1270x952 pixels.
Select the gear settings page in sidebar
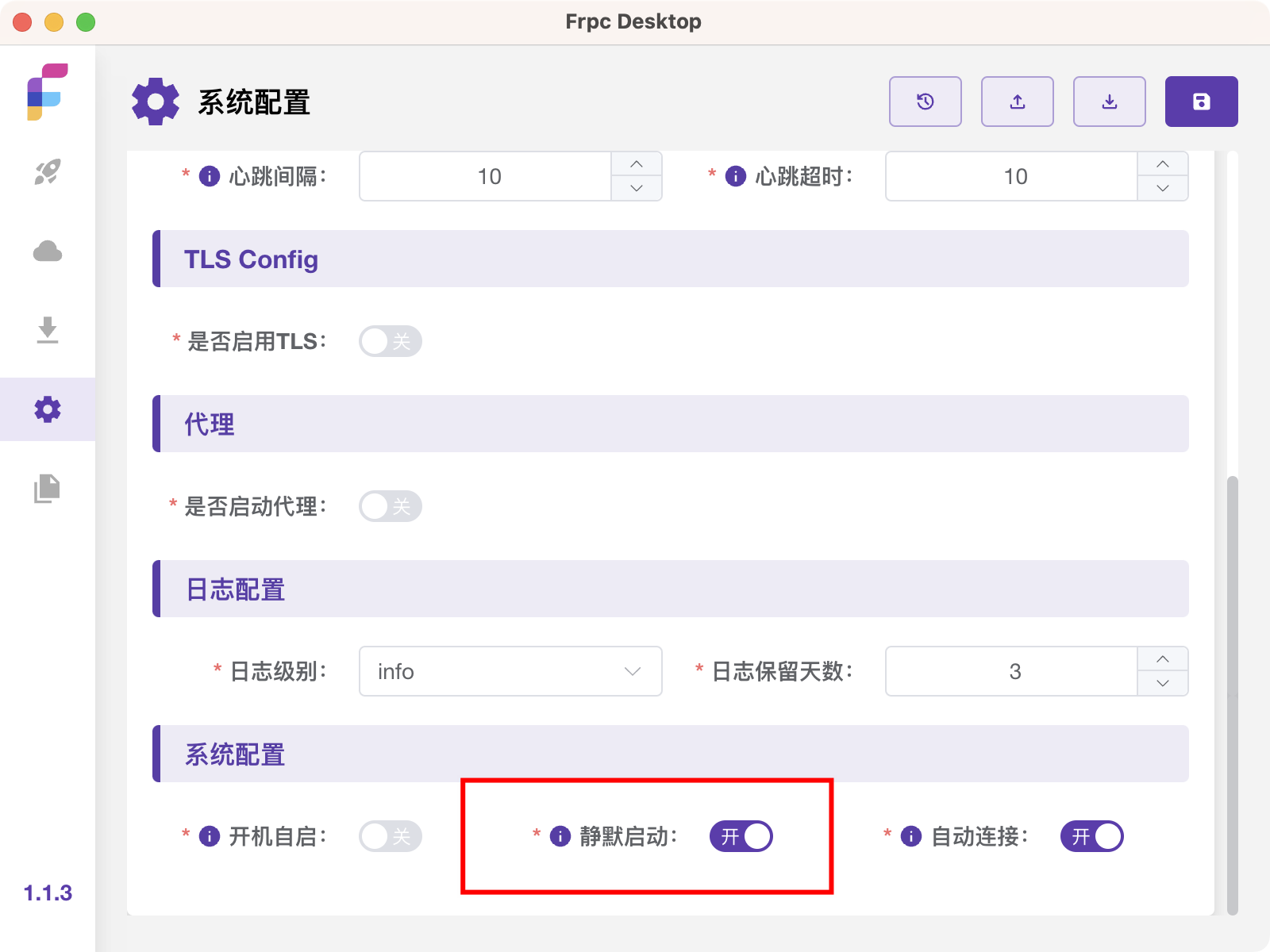(48, 409)
